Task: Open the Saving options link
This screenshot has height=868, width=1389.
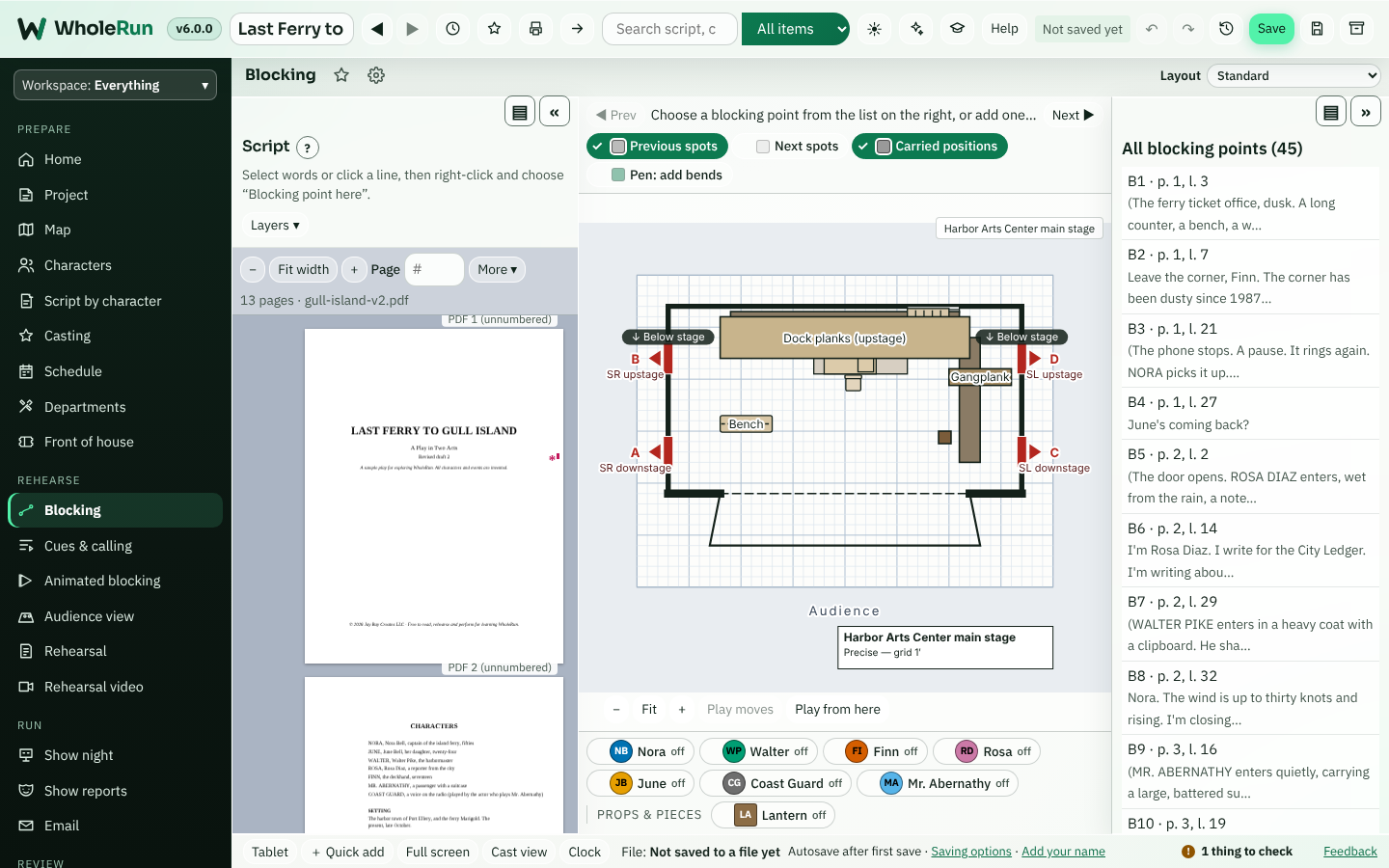Action: click(x=971, y=852)
